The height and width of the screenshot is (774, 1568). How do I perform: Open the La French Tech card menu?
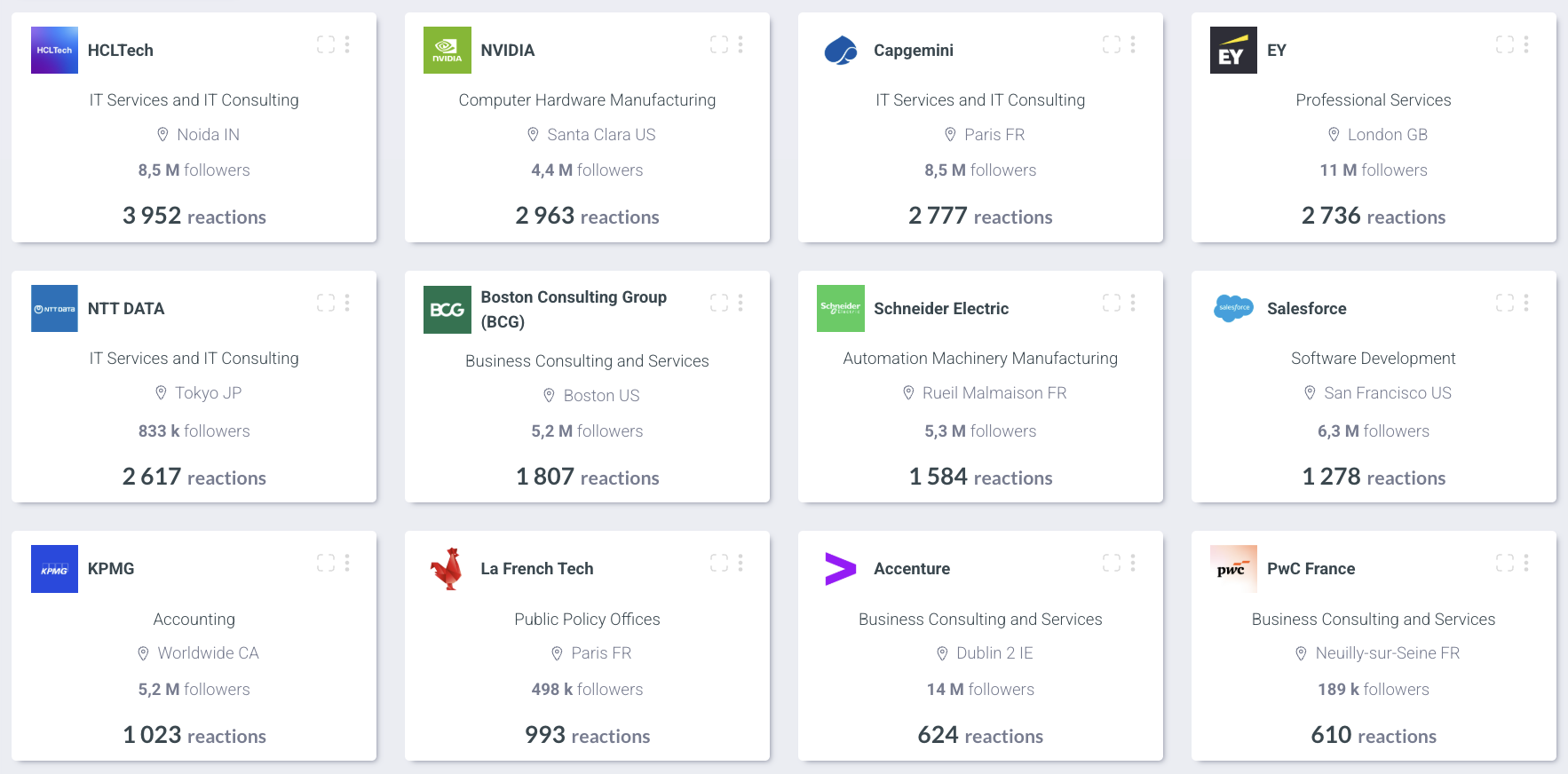pyautogui.click(x=740, y=563)
